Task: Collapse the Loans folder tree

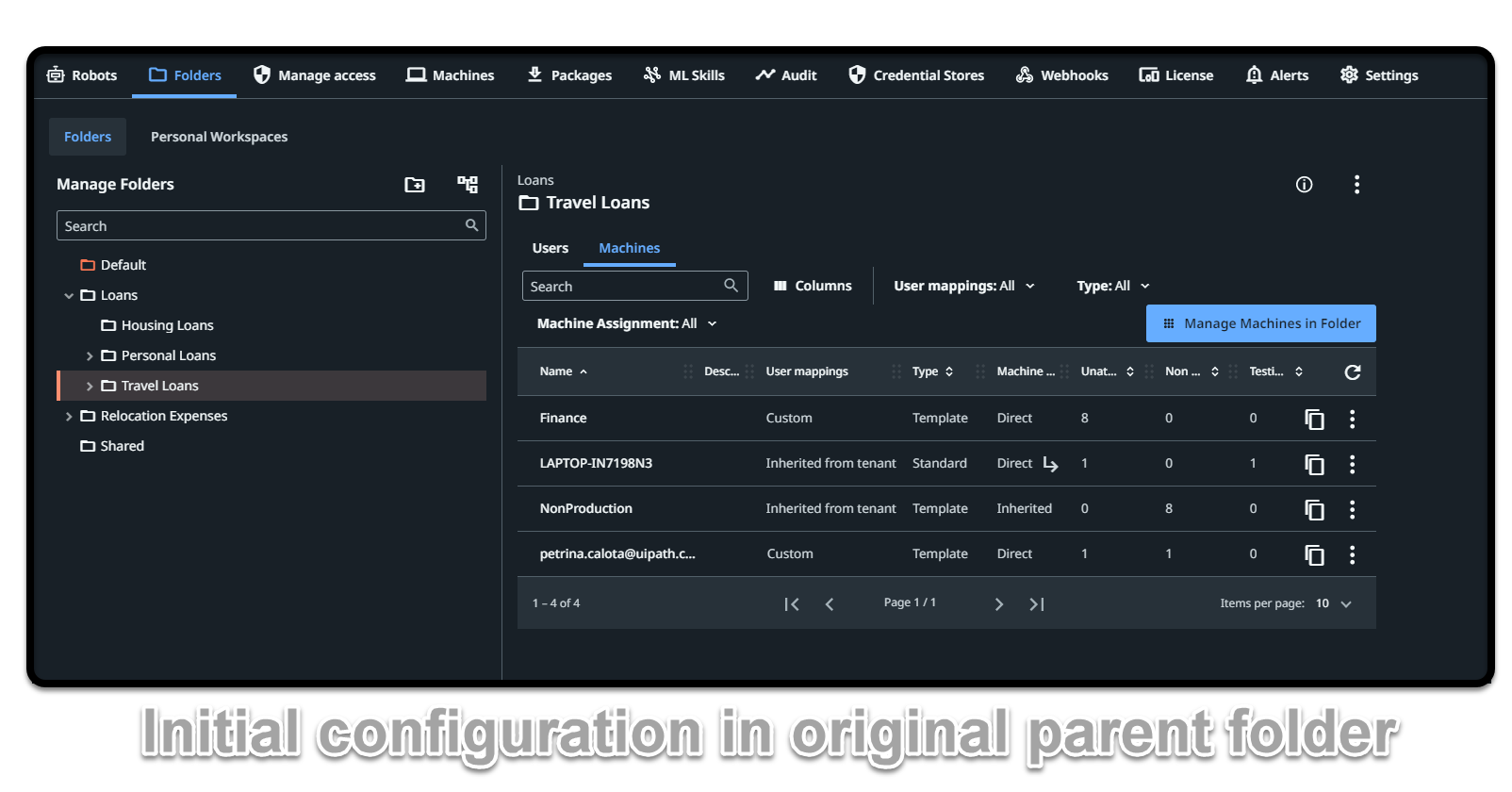Action: [69, 296]
